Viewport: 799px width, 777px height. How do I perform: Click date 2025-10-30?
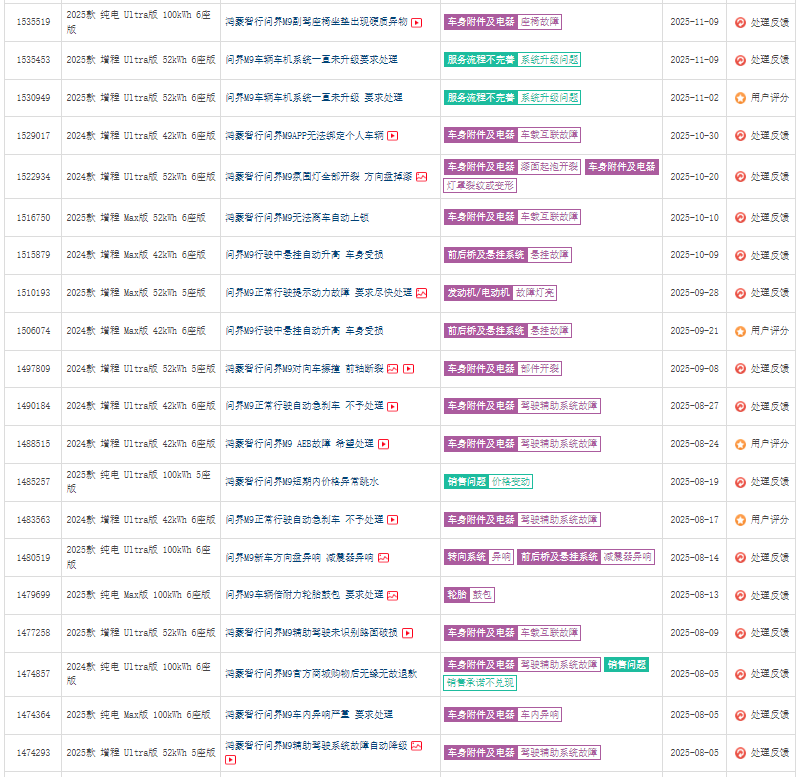click(x=695, y=136)
